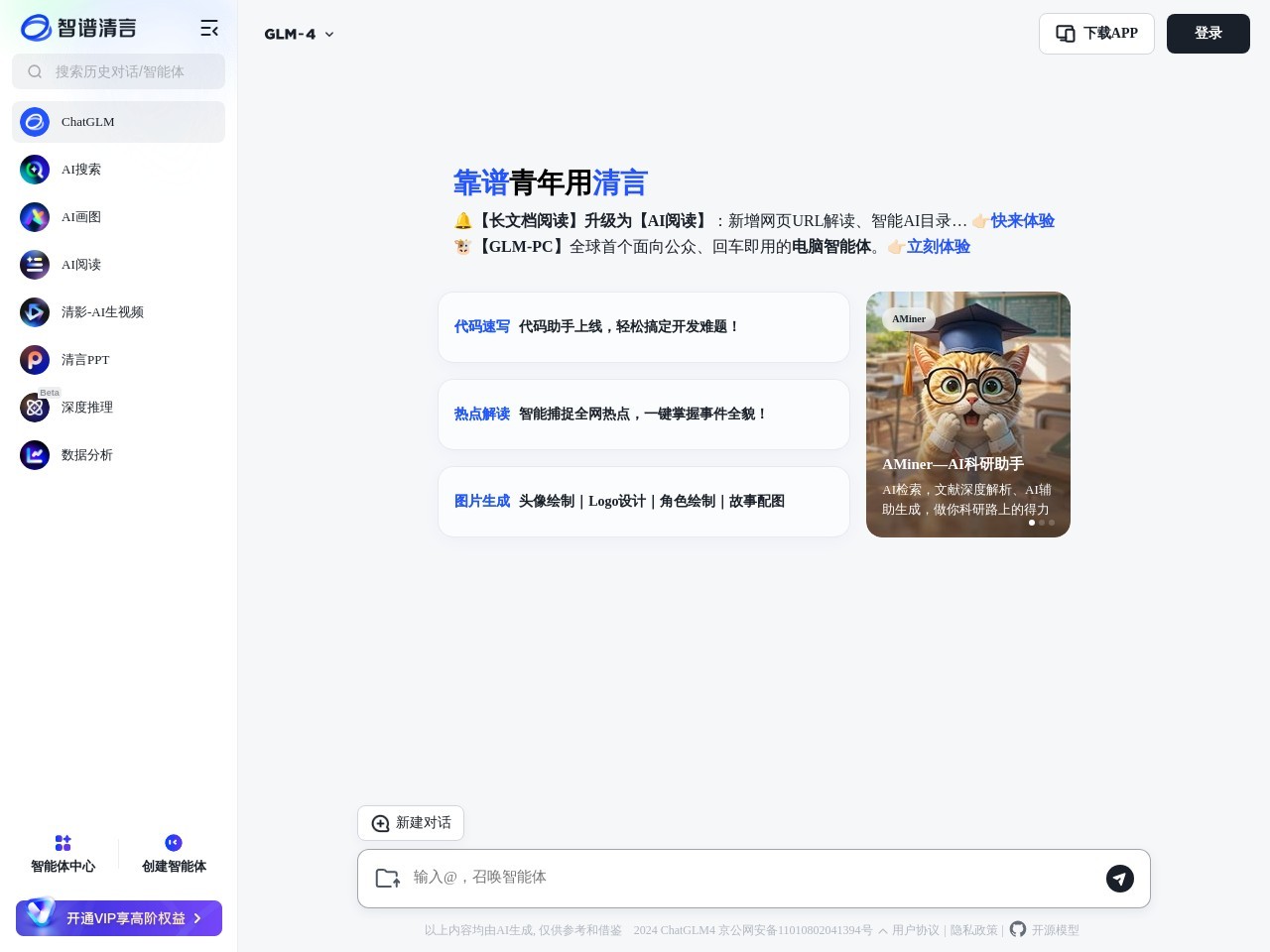Collapse the sidebar with the hamburger icon

(209, 28)
